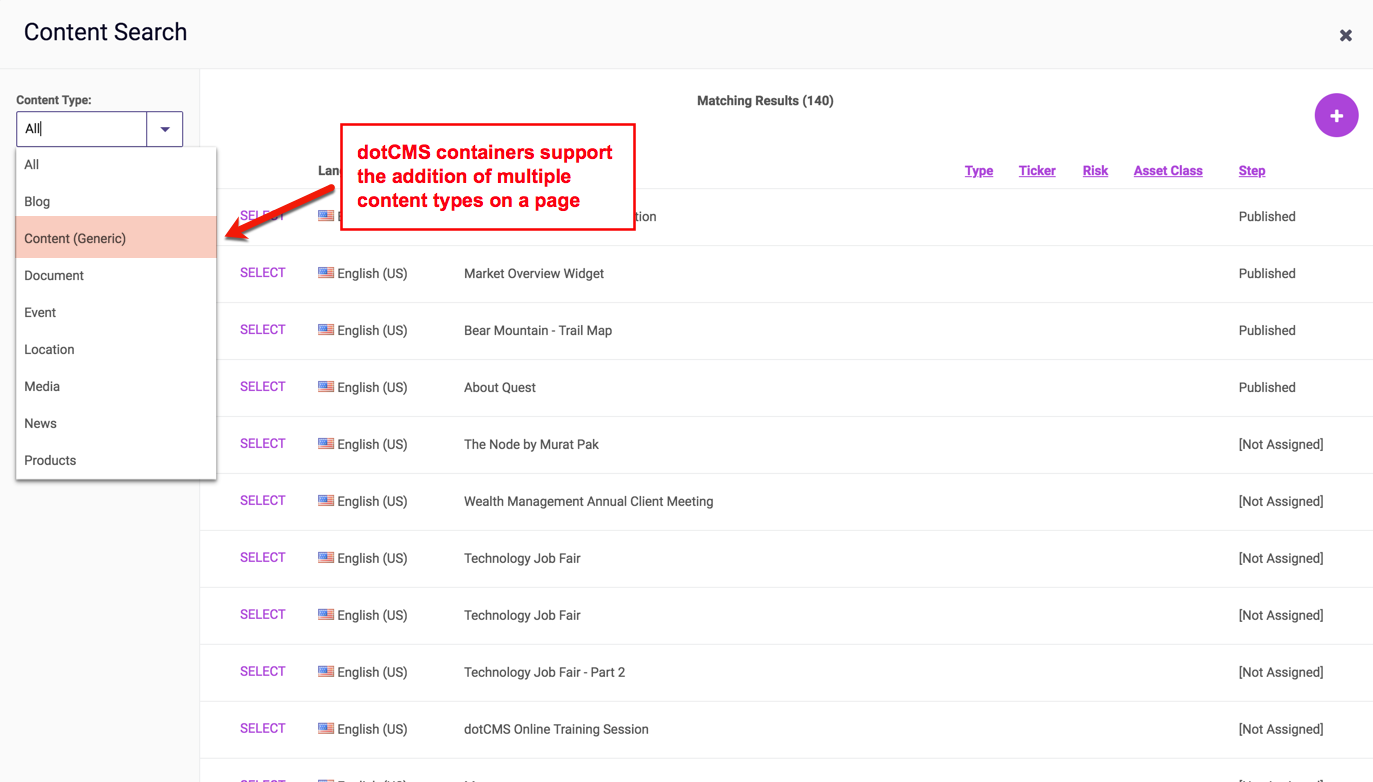1373x782 pixels.
Task: Click US flag icon beside Bear Mountain row
Action: point(326,330)
